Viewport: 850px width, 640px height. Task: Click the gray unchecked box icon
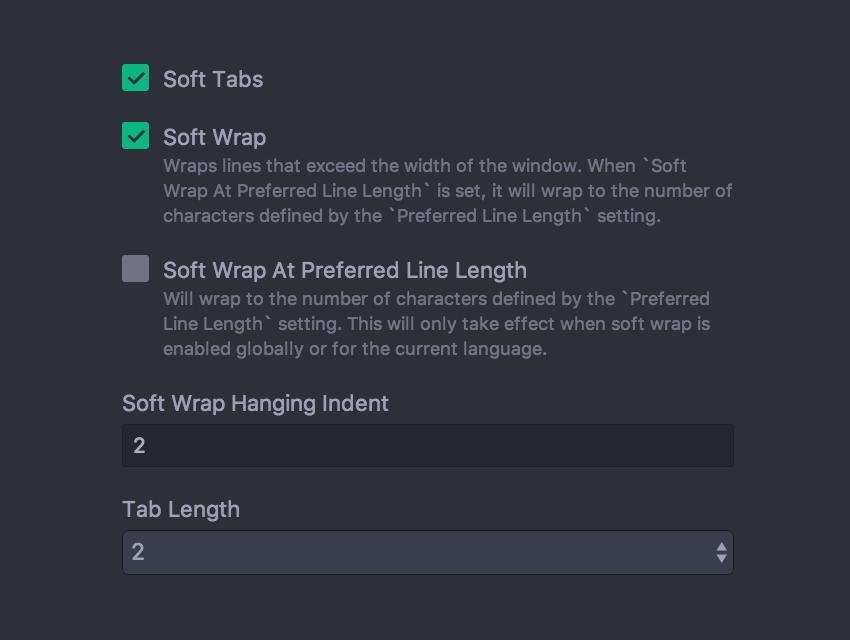click(x=136, y=269)
